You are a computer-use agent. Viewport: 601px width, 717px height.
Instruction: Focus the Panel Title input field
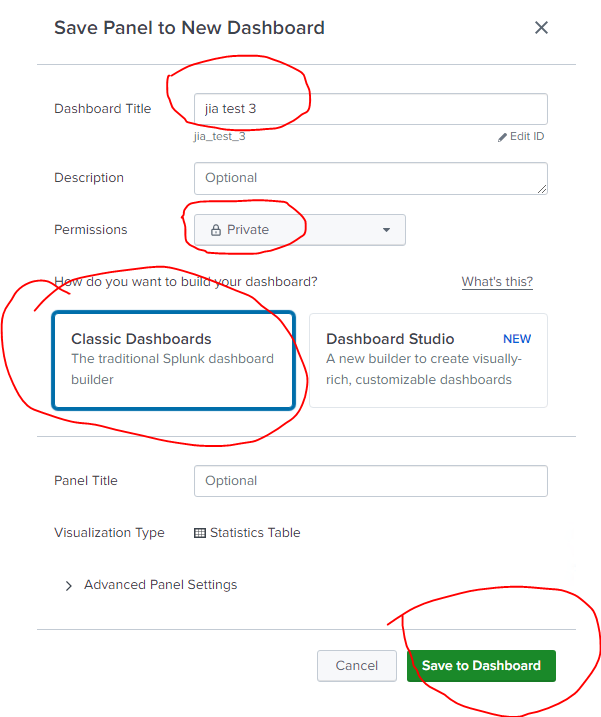pos(370,481)
